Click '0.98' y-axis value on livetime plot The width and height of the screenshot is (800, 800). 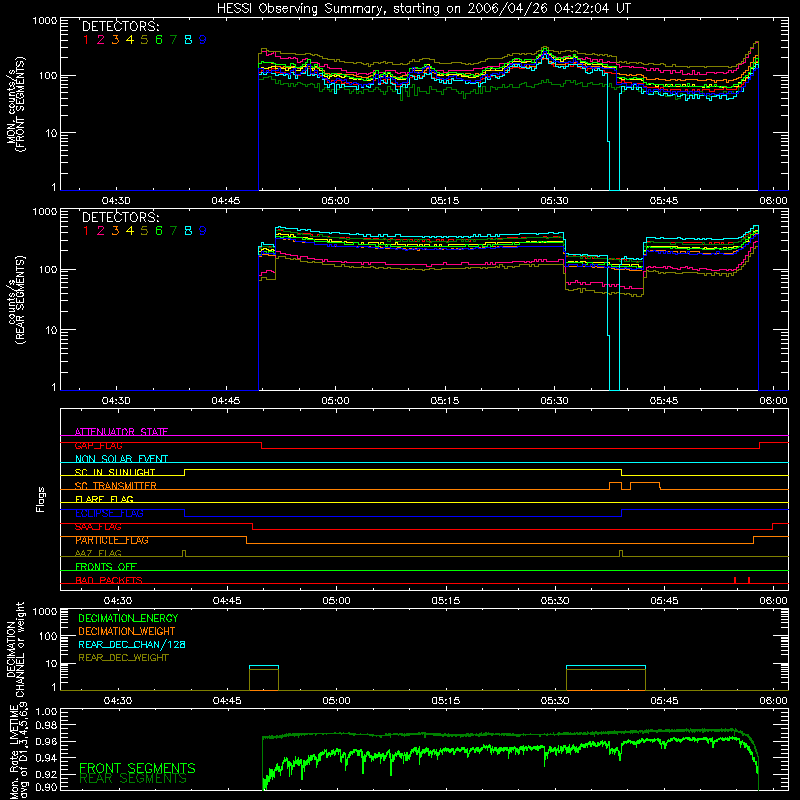point(46,725)
